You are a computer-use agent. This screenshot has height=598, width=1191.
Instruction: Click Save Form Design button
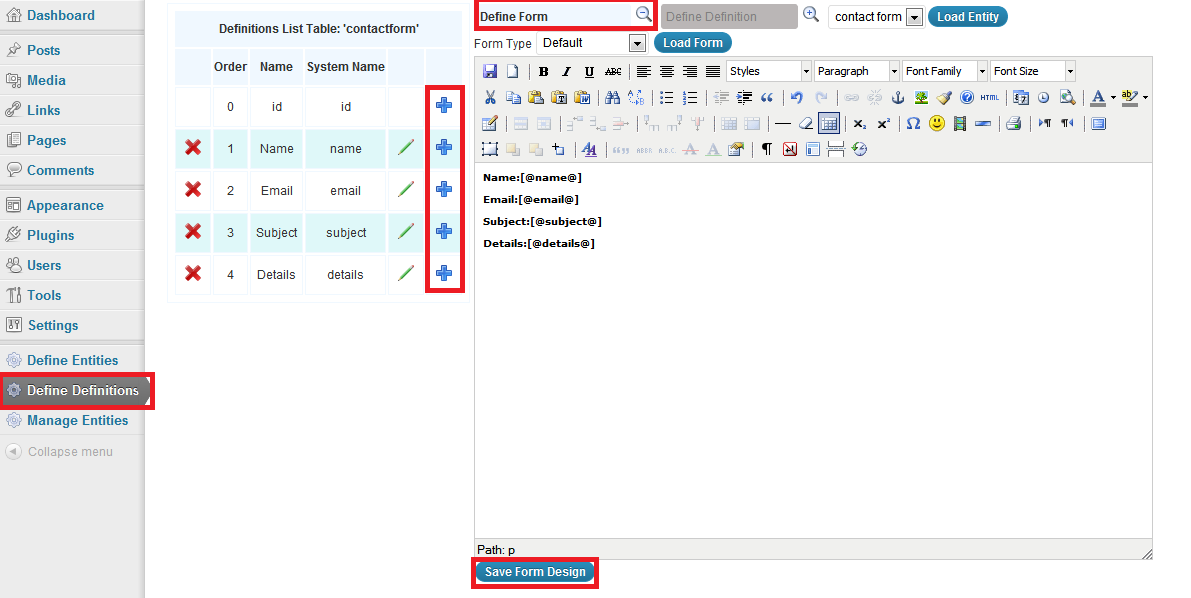[x=535, y=572]
